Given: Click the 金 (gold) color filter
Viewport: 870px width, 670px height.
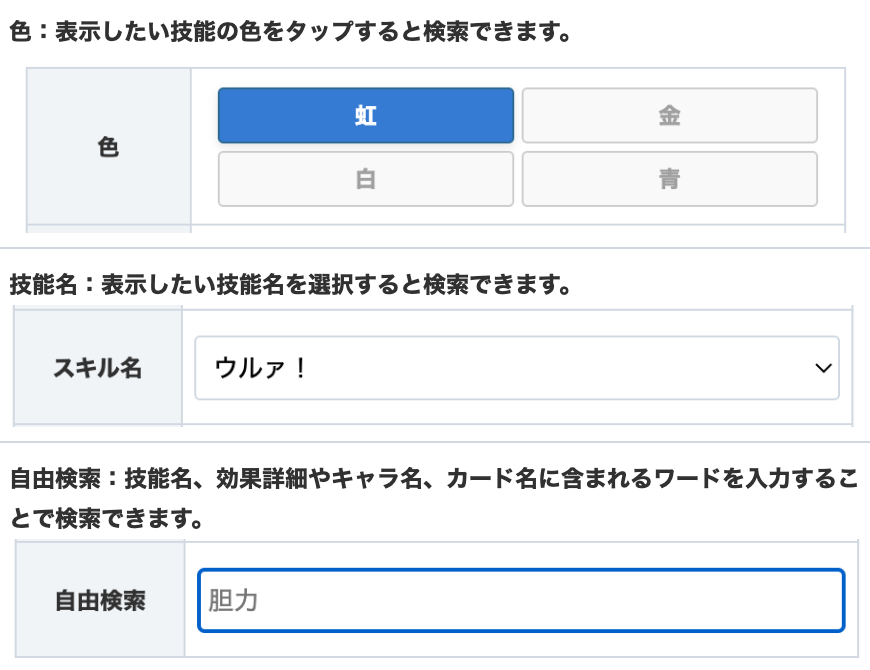Looking at the screenshot, I should coord(669,115).
